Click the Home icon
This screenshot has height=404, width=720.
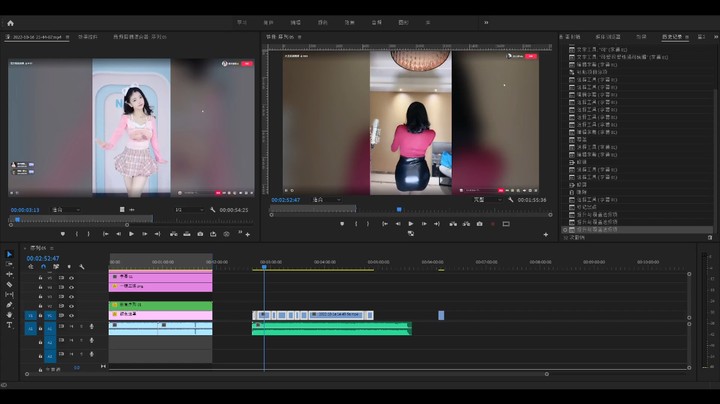click(x=11, y=23)
